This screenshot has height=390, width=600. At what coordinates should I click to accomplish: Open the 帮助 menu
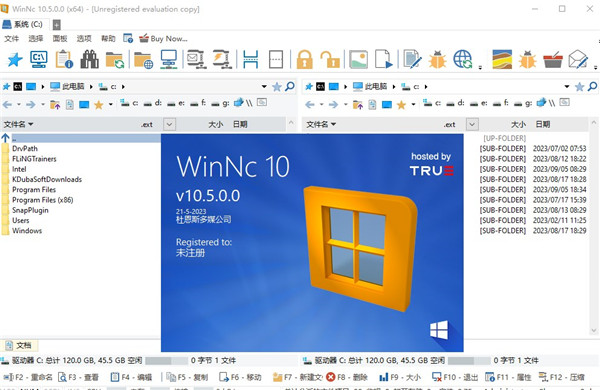coord(108,38)
